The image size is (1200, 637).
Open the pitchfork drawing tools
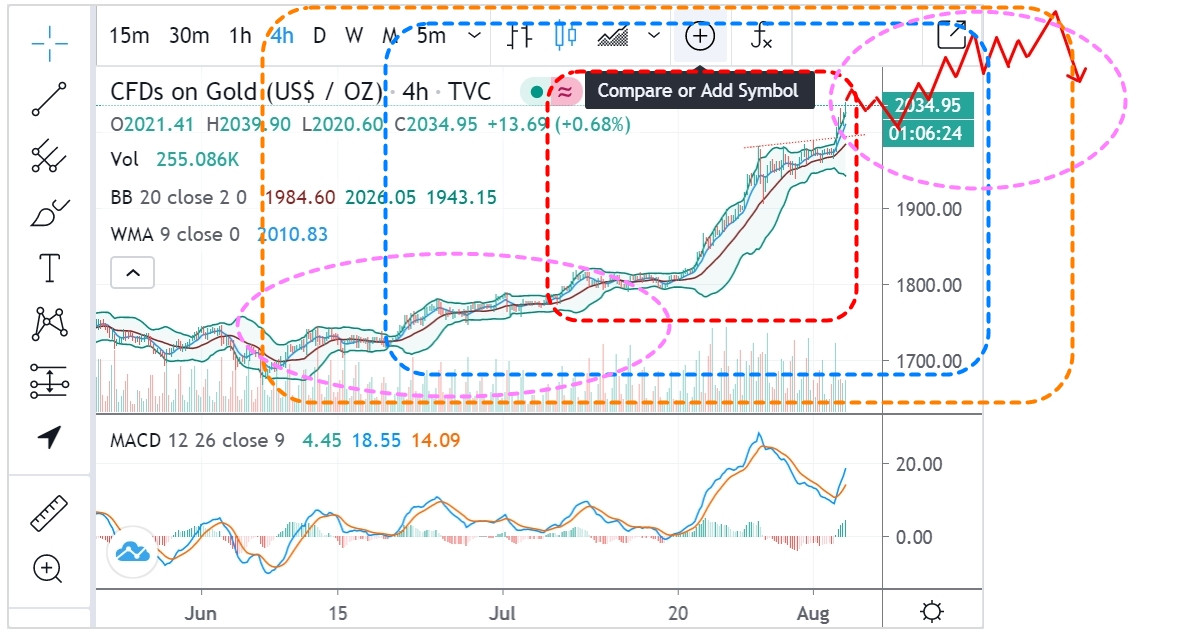pos(49,155)
